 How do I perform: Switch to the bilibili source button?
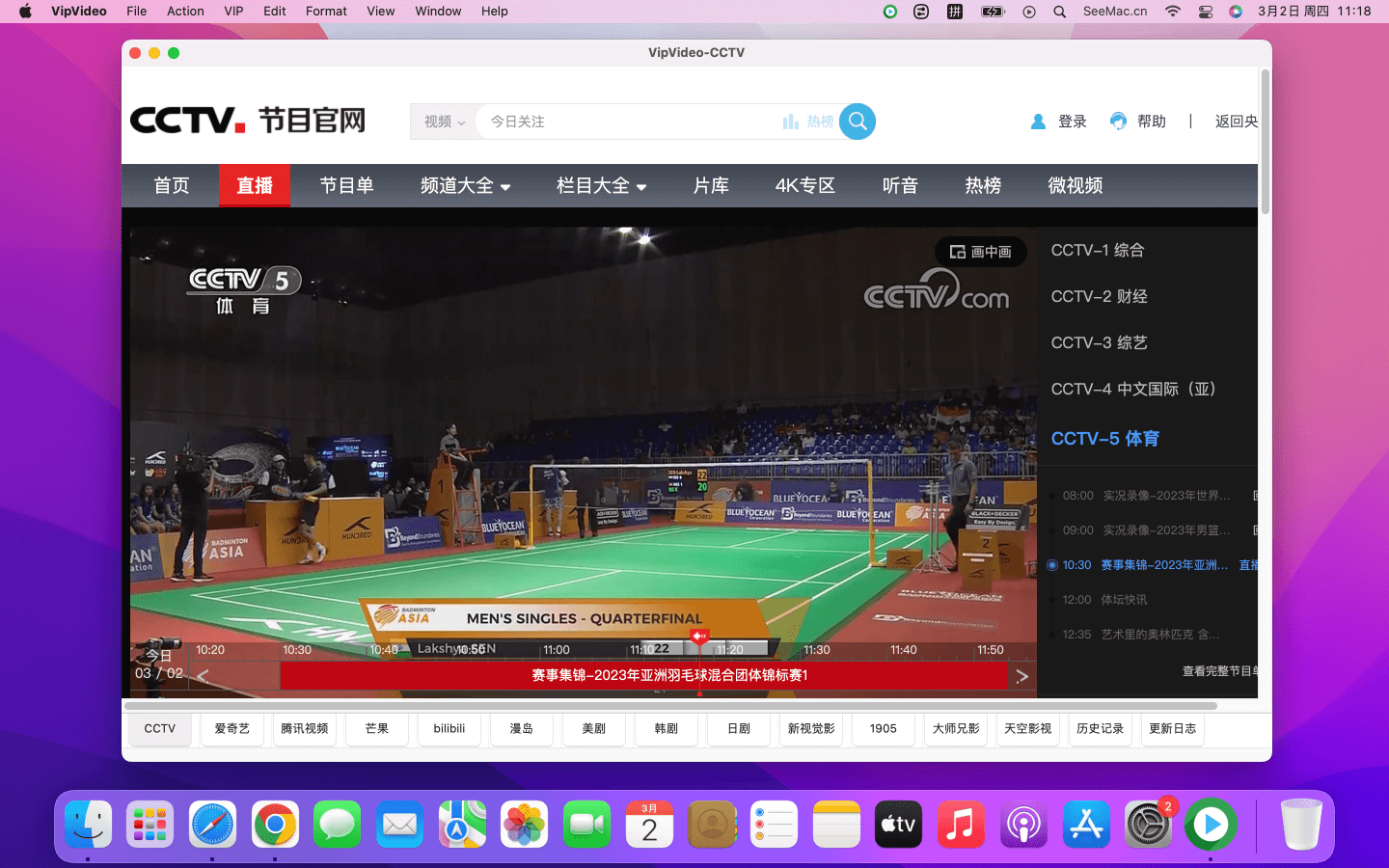(x=449, y=729)
